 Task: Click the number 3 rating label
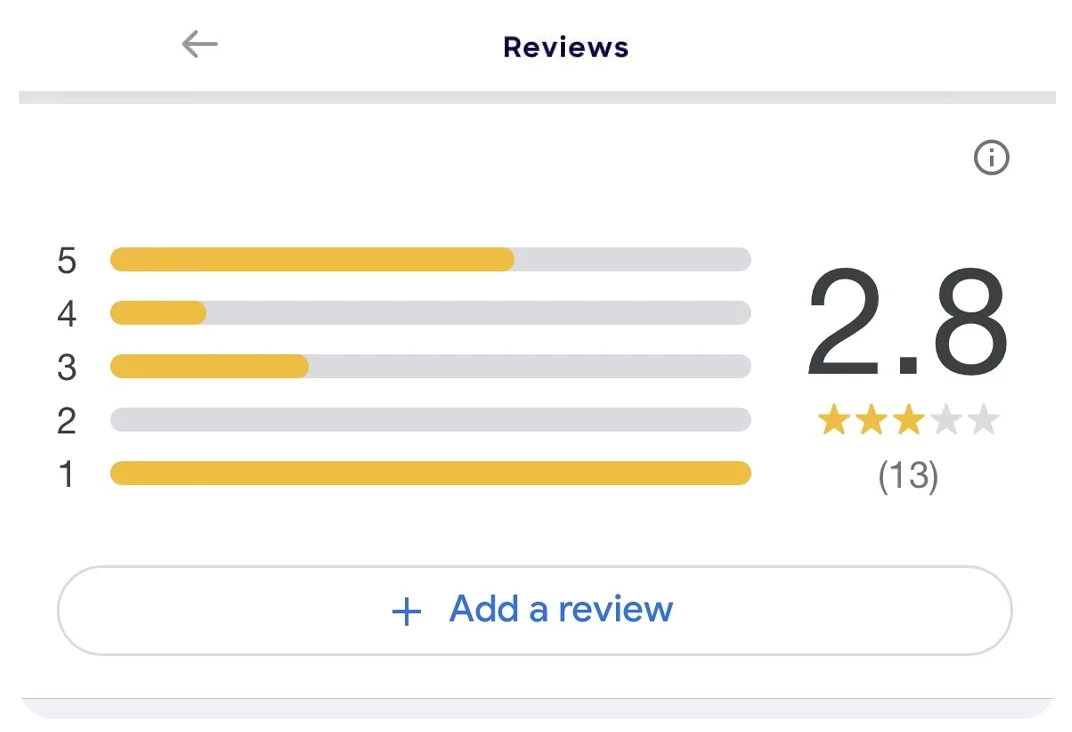point(67,367)
